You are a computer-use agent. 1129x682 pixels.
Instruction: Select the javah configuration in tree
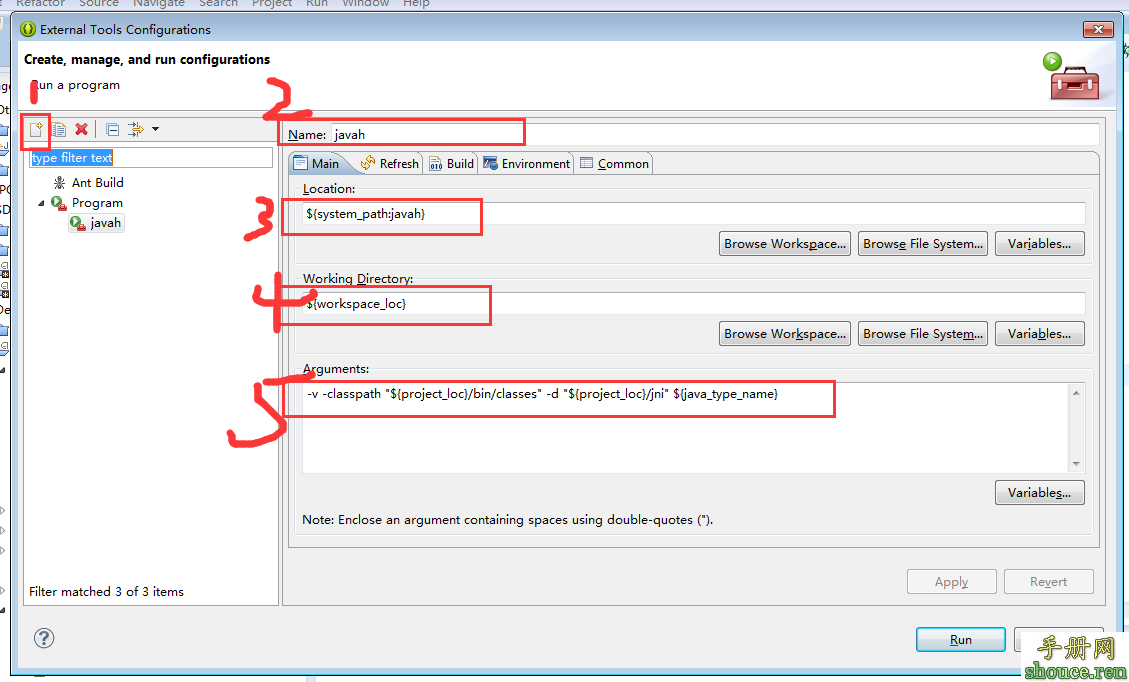[x=104, y=223]
